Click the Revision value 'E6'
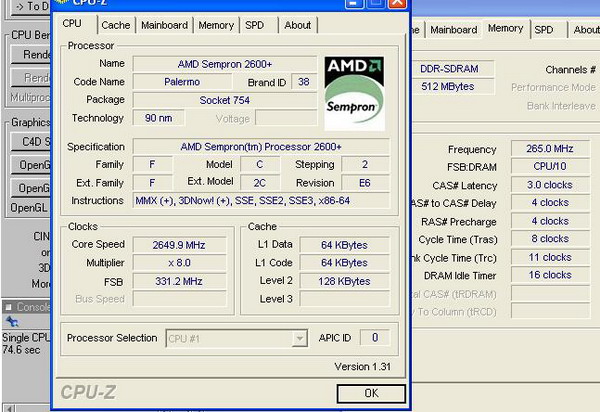The height and width of the screenshot is (412, 600). coord(365,183)
